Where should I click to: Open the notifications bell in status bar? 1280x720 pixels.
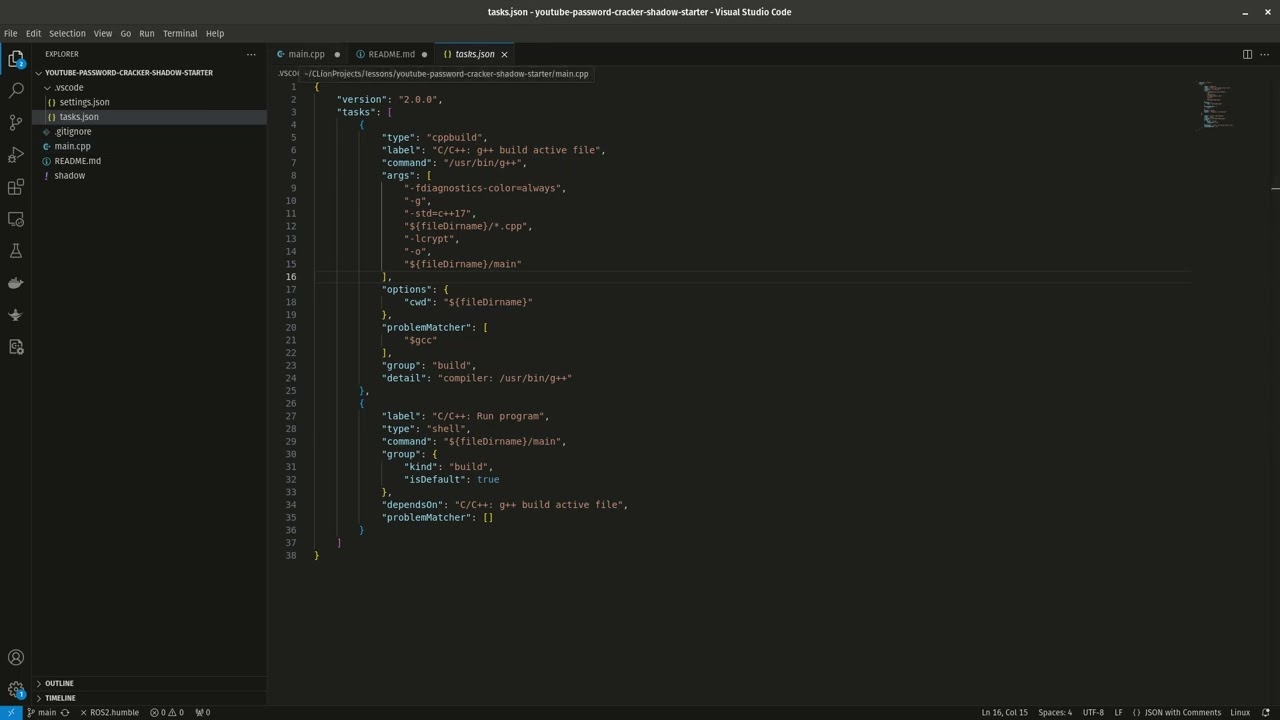coord(1266,713)
